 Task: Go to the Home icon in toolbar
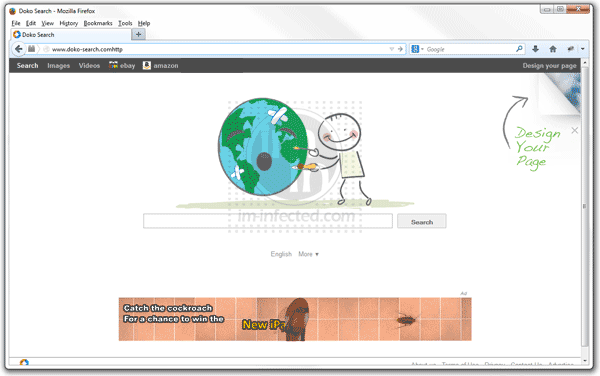pos(553,49)
